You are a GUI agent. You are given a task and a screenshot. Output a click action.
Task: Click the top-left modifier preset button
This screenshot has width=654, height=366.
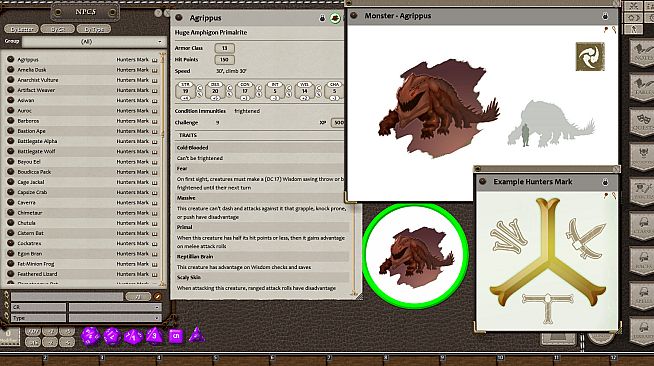33,331
